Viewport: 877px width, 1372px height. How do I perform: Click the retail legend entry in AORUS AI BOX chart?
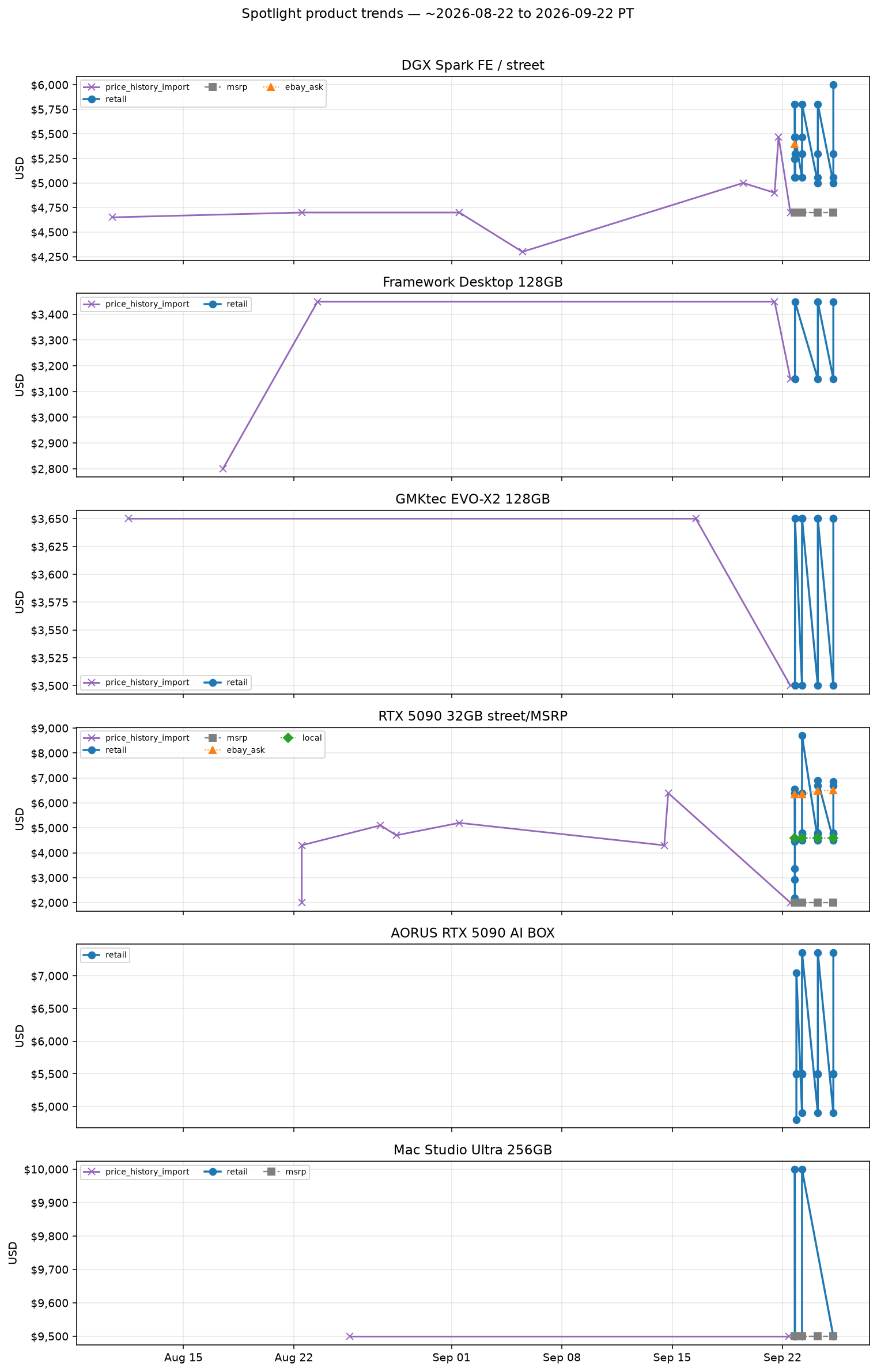[x=105, y=955]
